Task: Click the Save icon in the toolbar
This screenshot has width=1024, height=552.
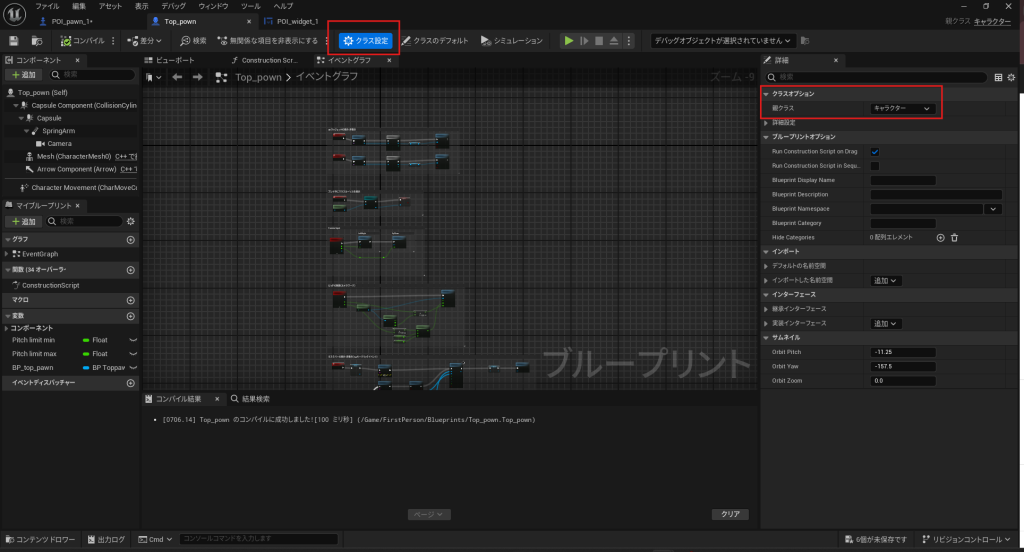Action: pyautogui.click(x=14, y=41)
